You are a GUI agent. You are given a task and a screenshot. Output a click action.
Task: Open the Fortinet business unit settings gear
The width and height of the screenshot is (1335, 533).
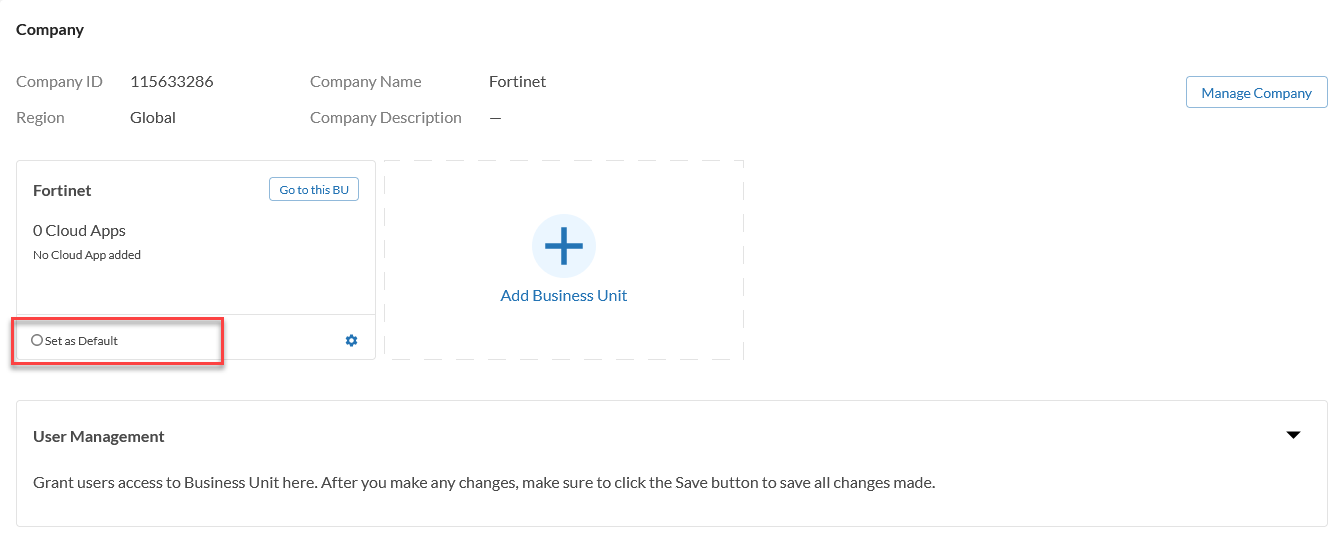coord(351,341)
